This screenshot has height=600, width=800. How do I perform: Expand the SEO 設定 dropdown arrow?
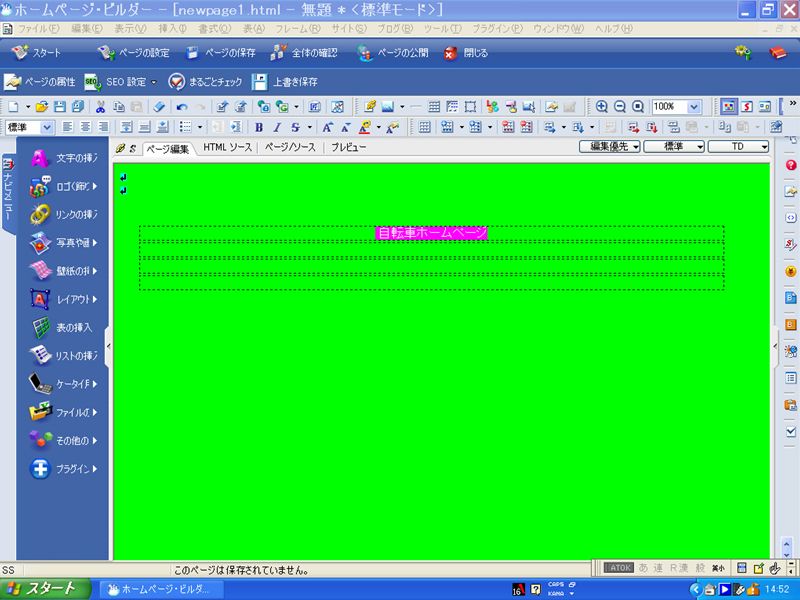pyautogui.click(x=154, y=82)
